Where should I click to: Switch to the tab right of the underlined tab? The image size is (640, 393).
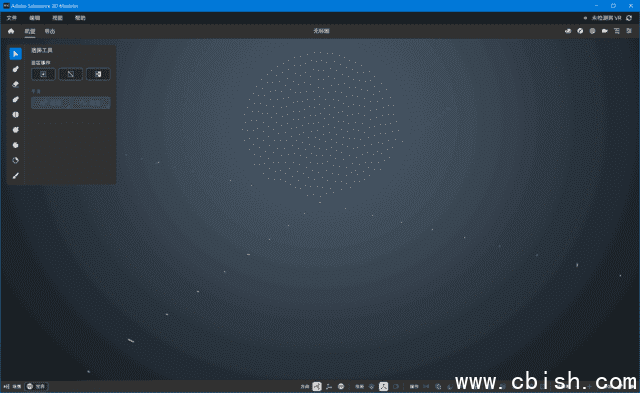50,31
